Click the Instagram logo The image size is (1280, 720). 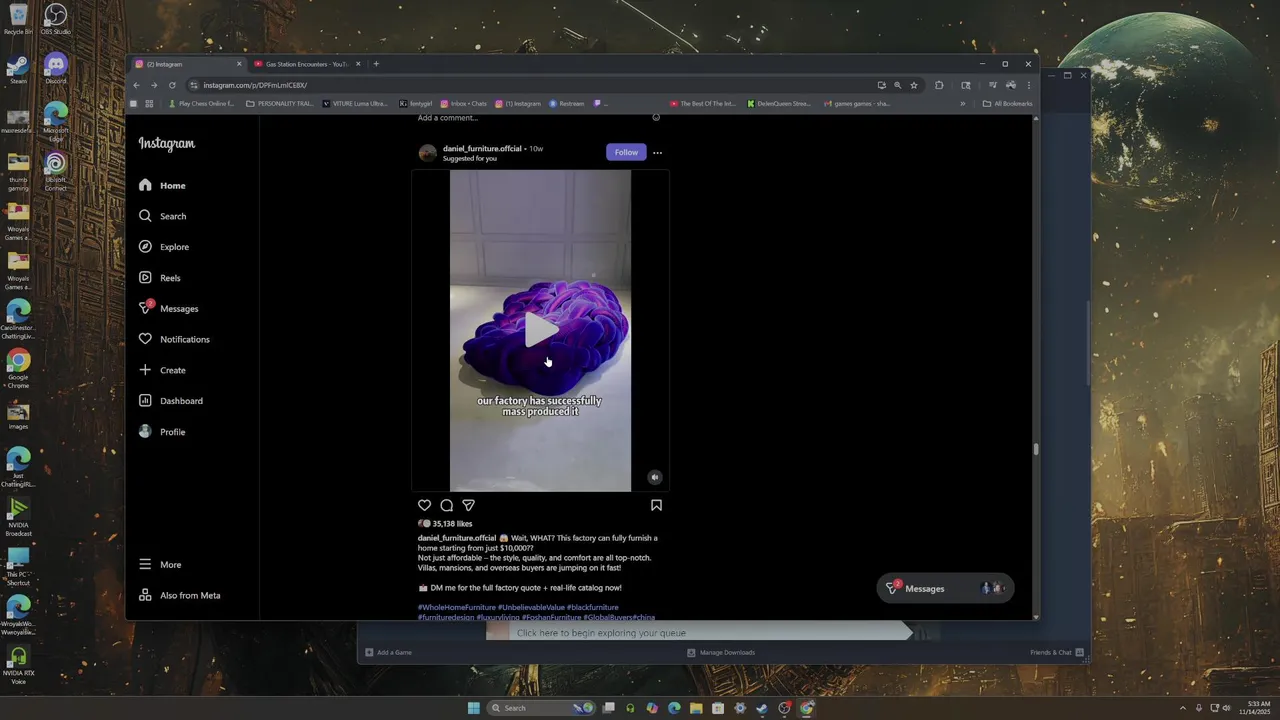166,144
